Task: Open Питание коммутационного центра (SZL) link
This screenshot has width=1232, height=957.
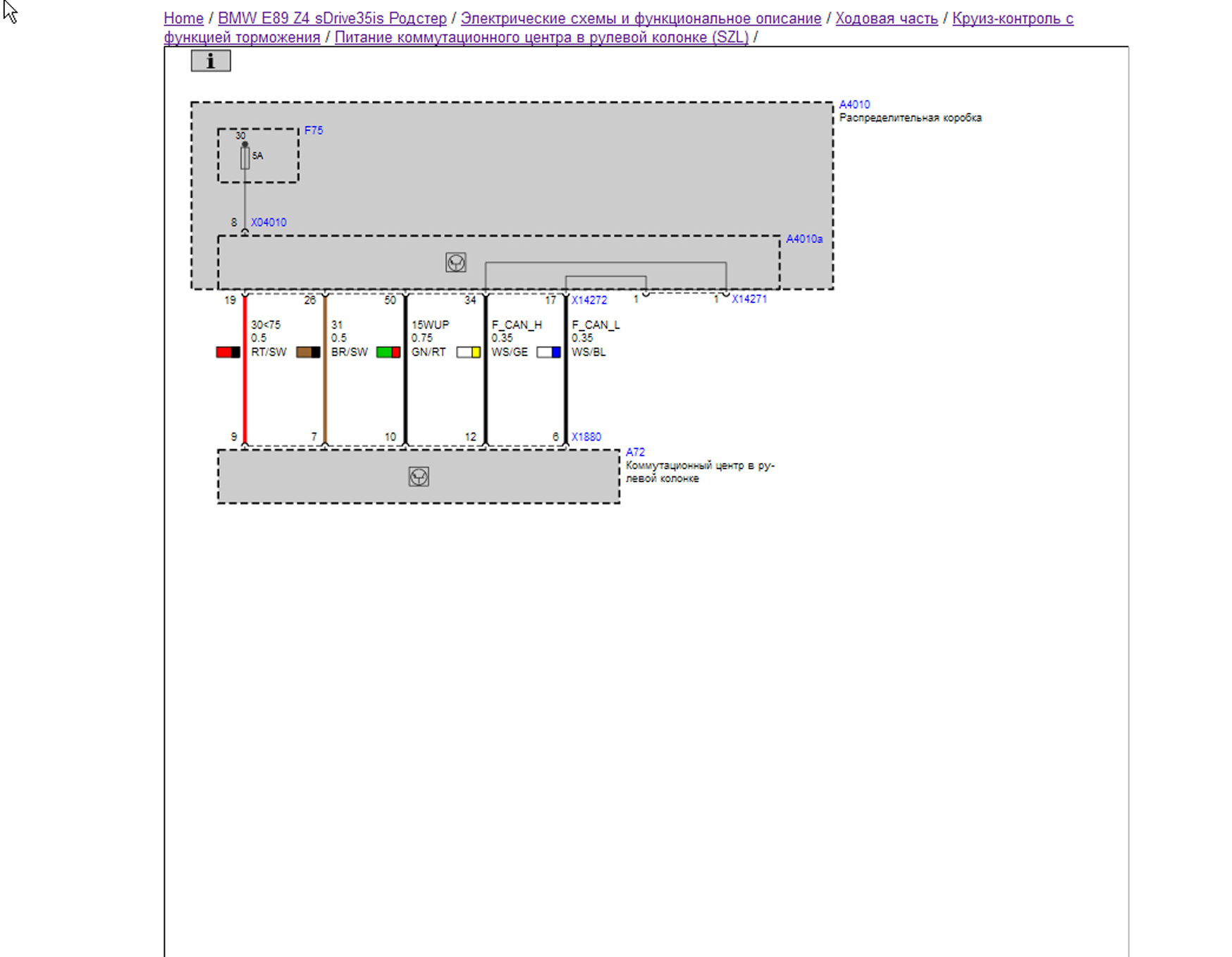Action: tap(541, 37)
